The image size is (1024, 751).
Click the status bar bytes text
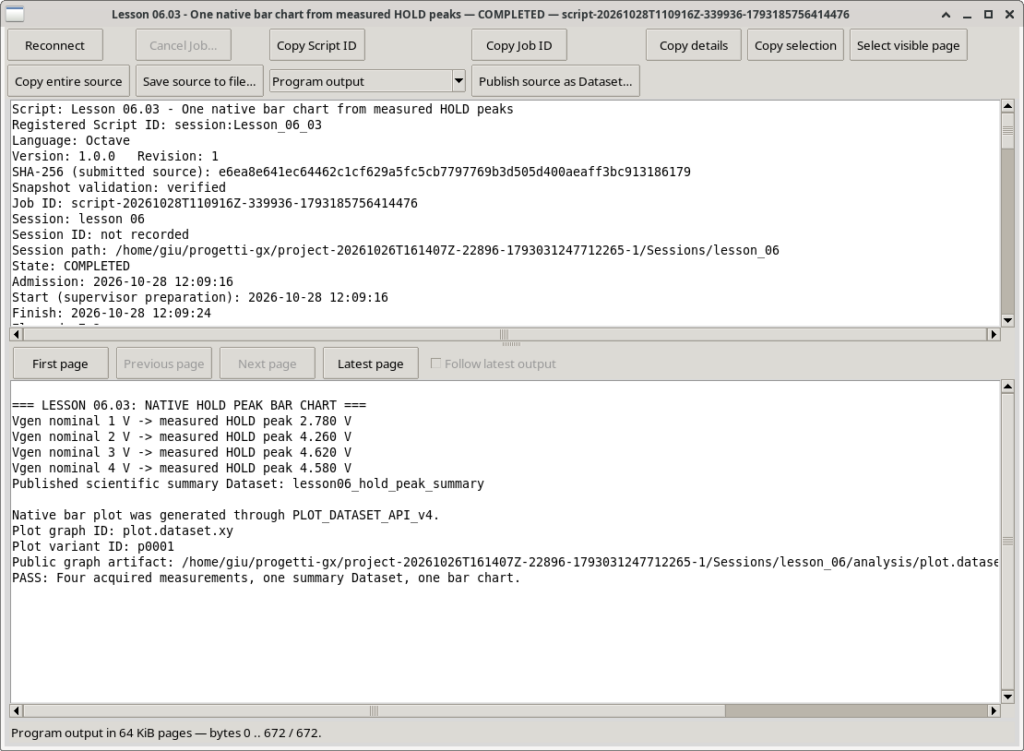tap(166, 733)
